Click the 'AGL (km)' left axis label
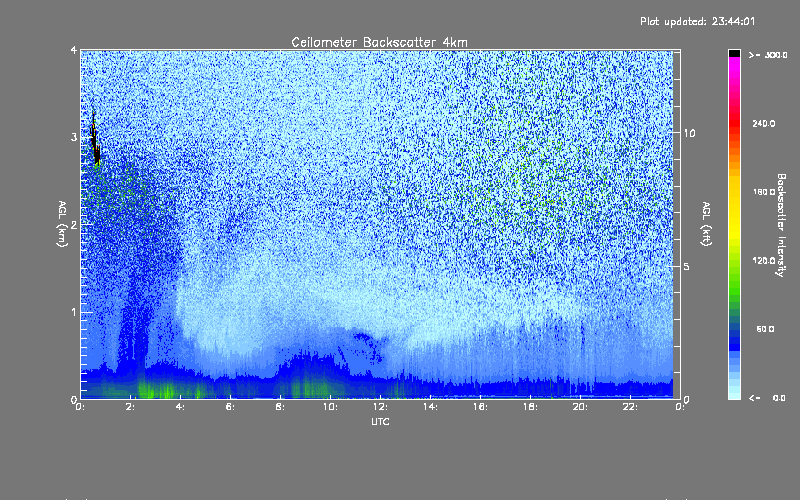Viewport: 800px width, 500px height. coord(62,224)
